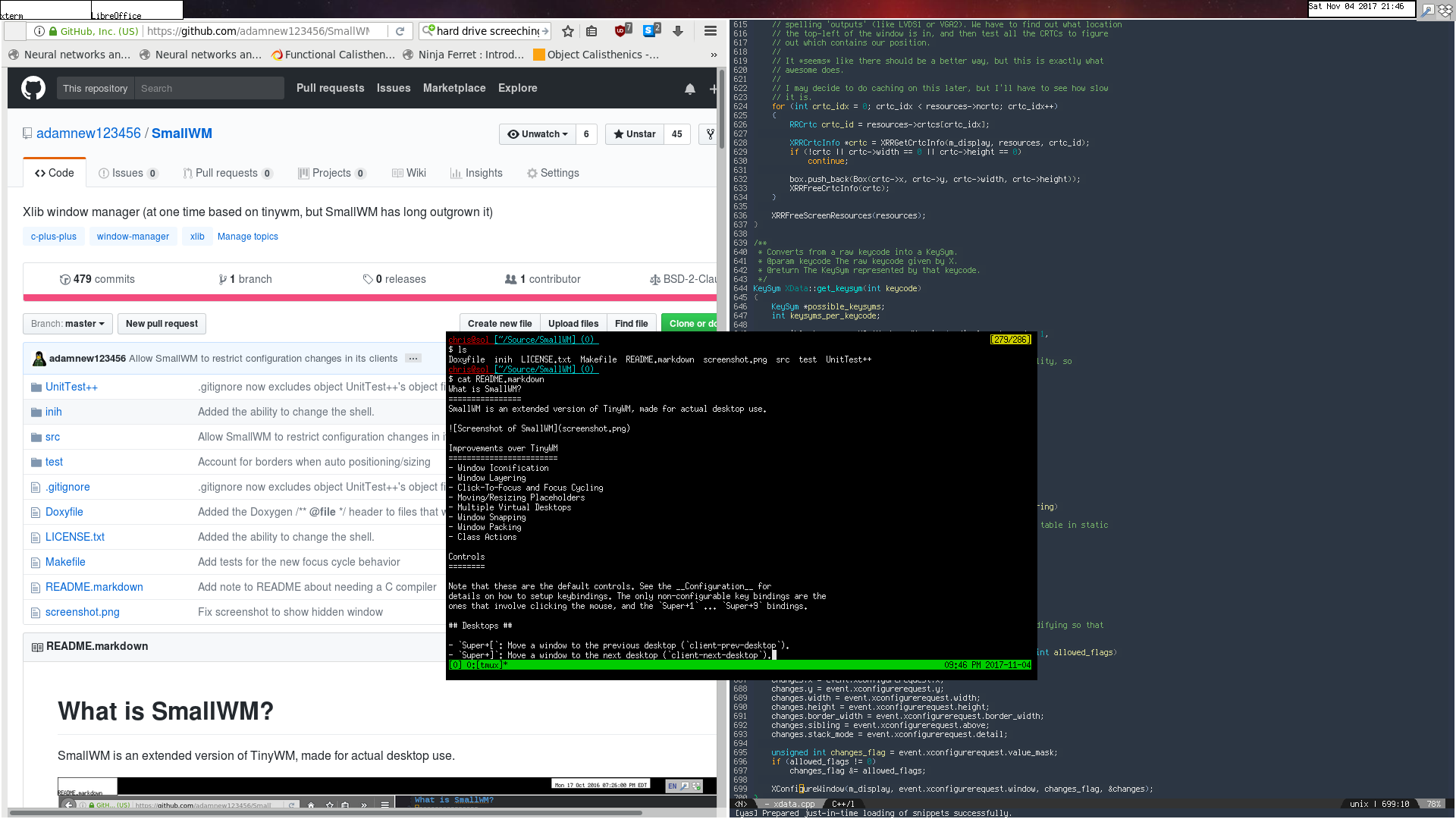Click the tray search tool icon
Image resolution: width=1456 pixels, height=819 pixels.
[1427, 10]
